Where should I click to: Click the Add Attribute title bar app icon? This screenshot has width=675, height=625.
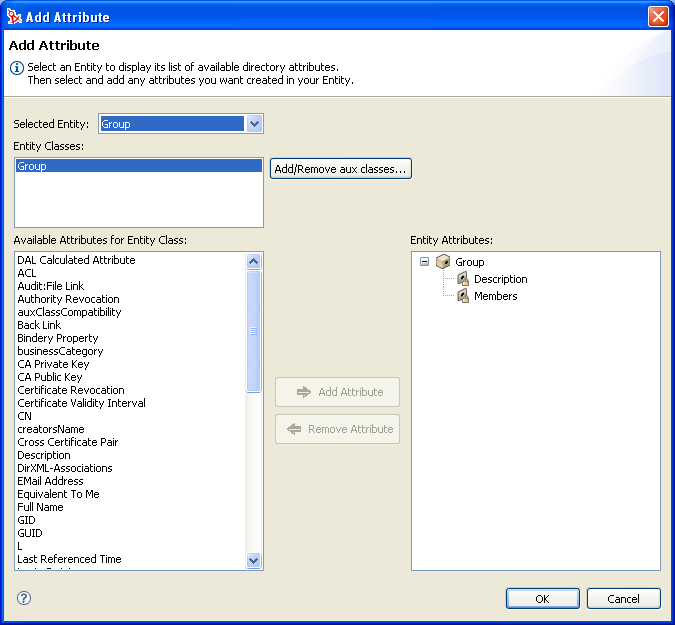coord(14,17)
